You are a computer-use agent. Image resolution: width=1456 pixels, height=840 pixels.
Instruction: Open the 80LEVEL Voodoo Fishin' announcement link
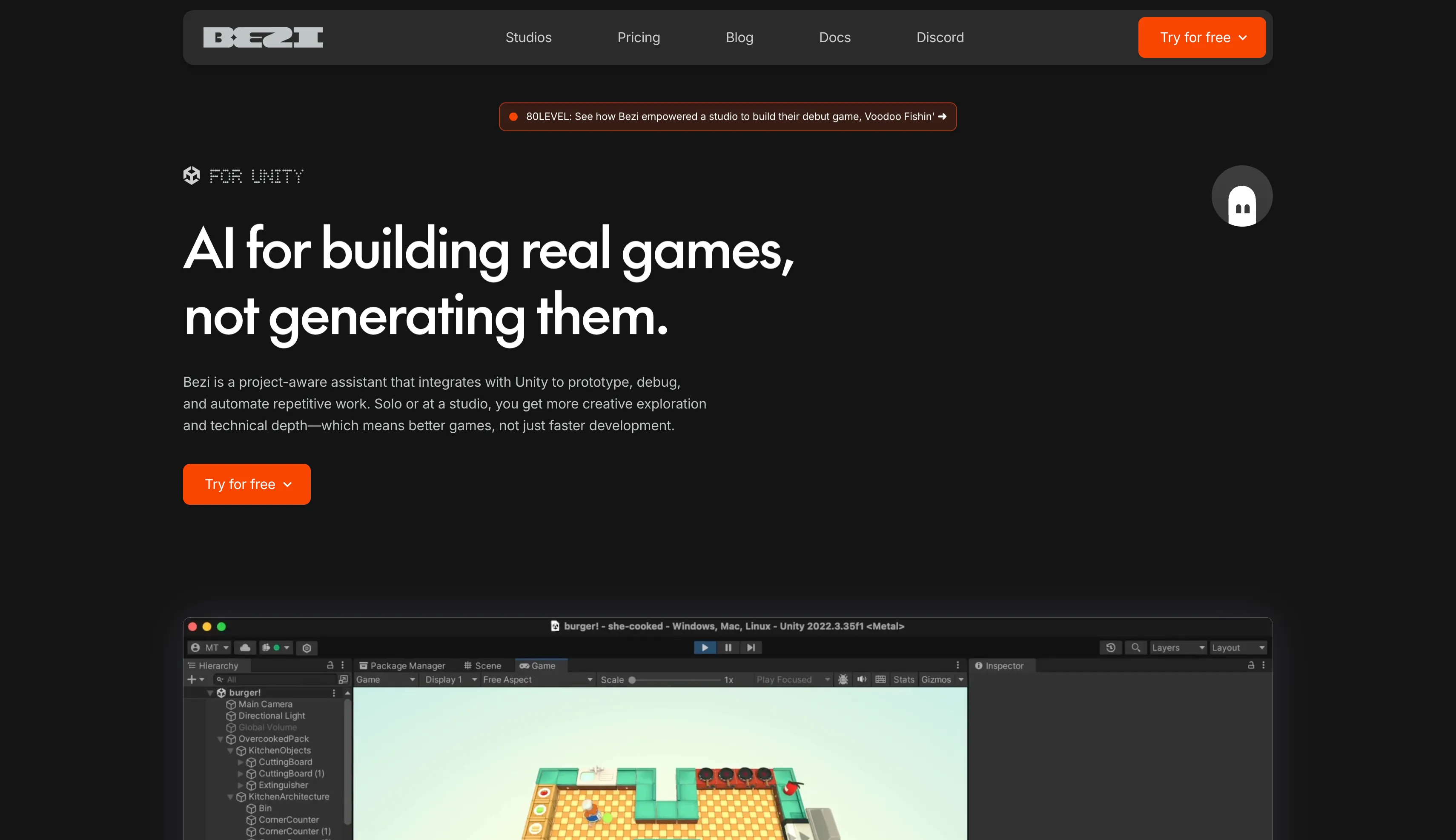[x=728, y=117]
